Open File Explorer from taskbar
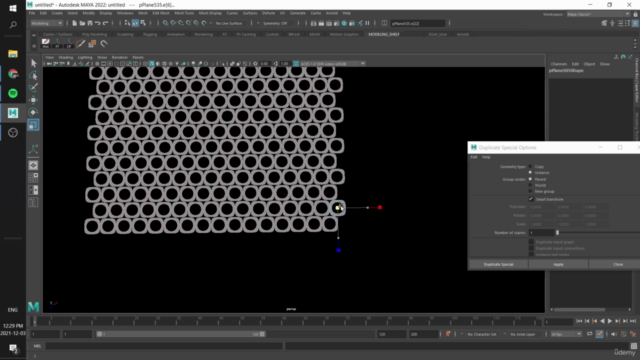 coord(13,54)
